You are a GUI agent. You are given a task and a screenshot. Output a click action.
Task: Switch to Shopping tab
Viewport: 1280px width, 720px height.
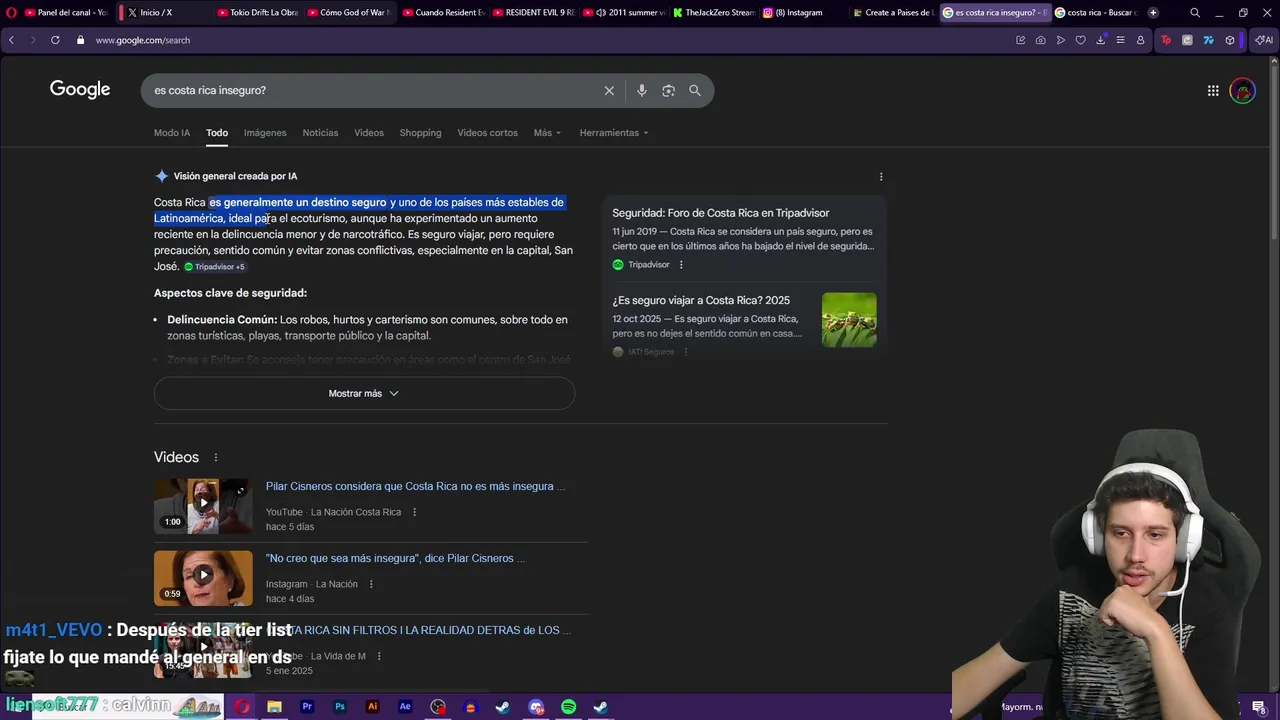420,133
